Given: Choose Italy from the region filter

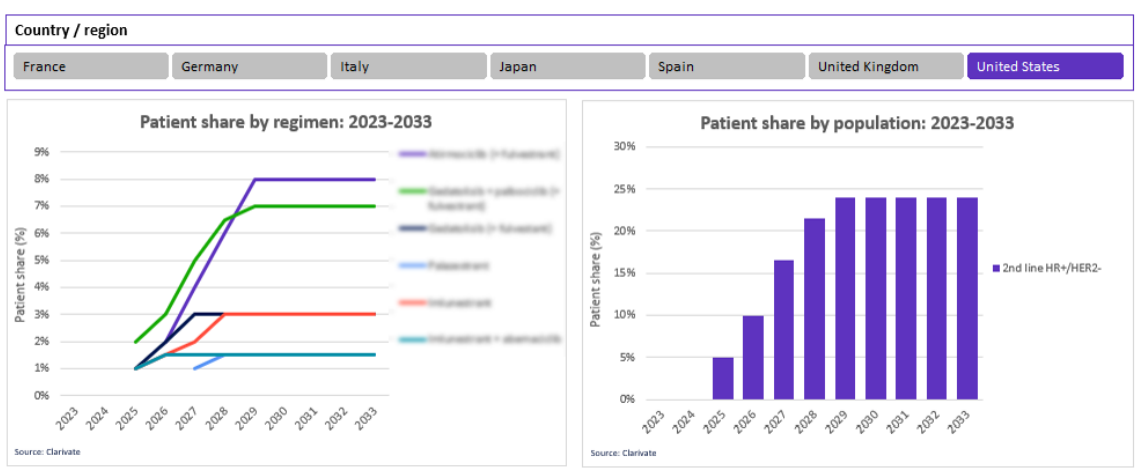Looking at the screenshot, I should (x=408, y=67).
